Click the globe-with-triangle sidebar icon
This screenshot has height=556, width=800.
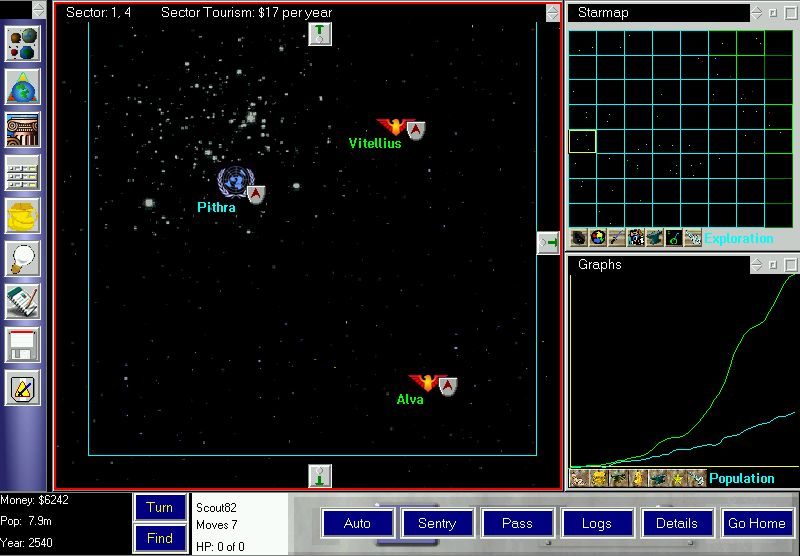[x=22, y=88]
